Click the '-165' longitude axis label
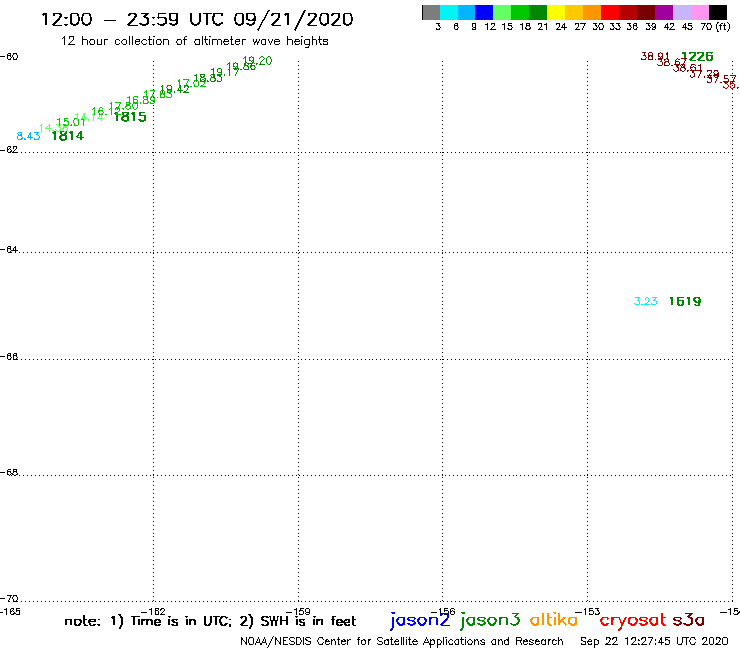This screenshot has width=740, height=650. click(x=10, y=612)
